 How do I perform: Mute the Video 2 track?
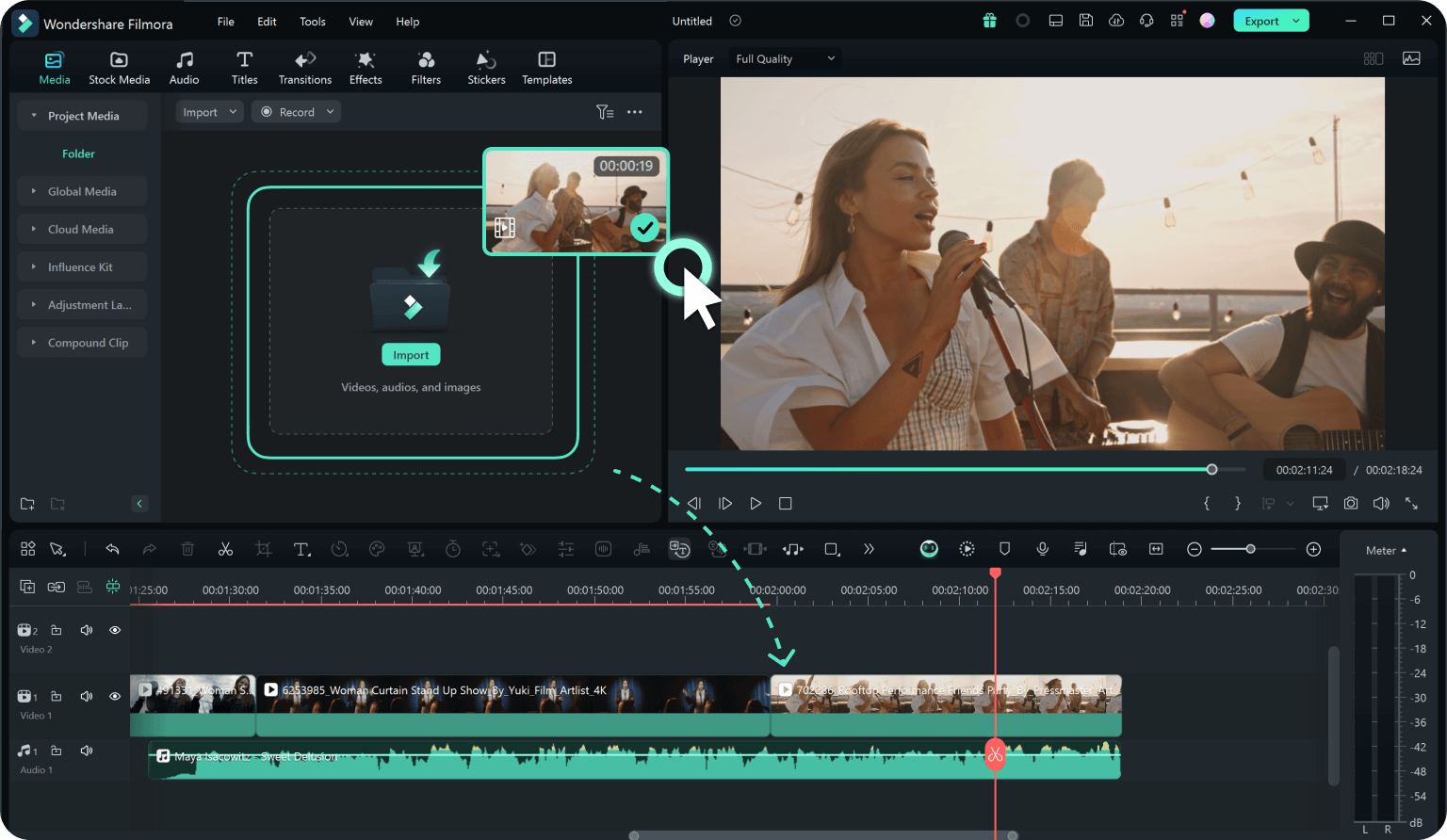[87, 630]
